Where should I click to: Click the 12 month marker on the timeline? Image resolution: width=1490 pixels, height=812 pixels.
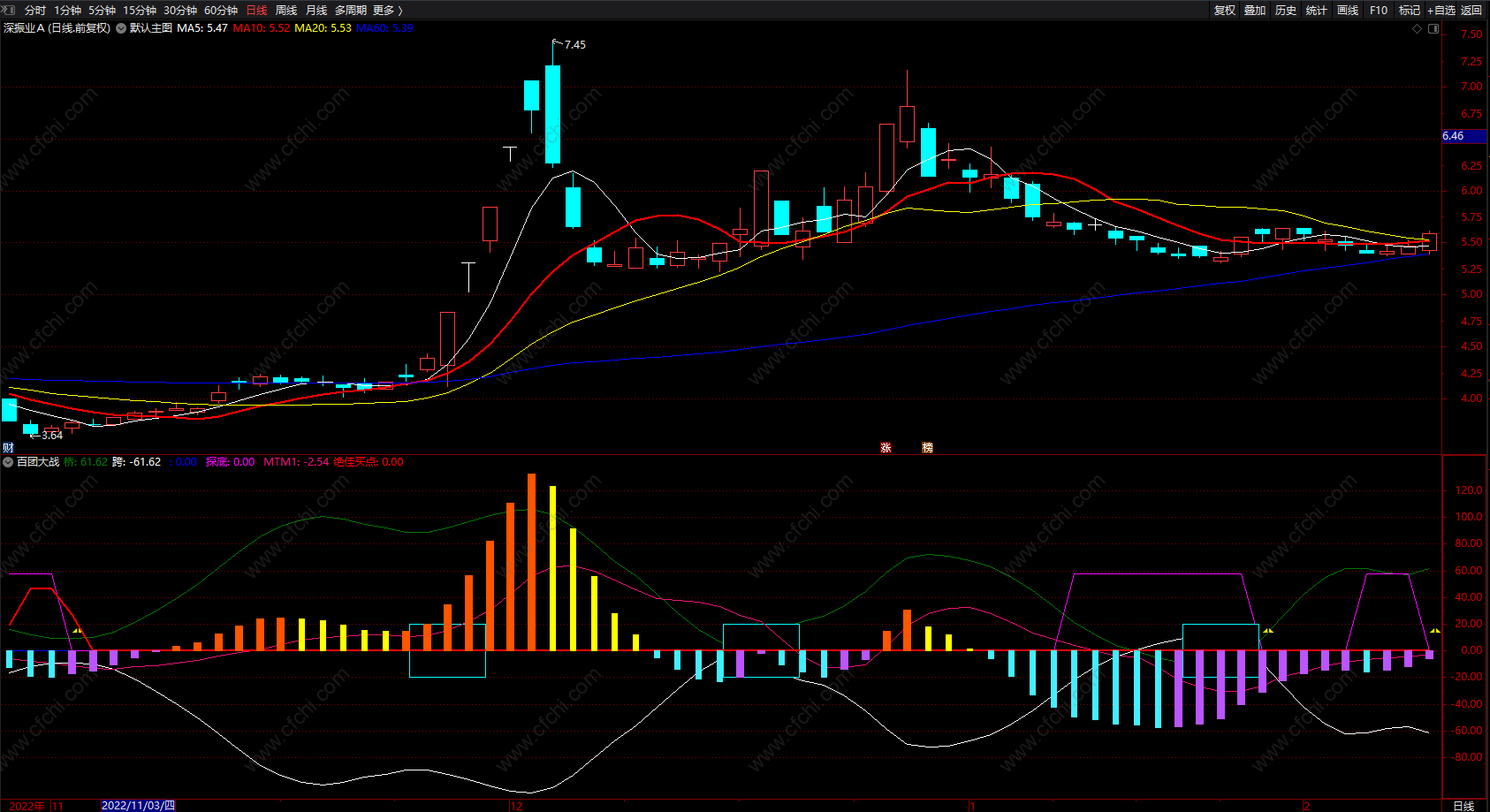(x=517, y=806)
